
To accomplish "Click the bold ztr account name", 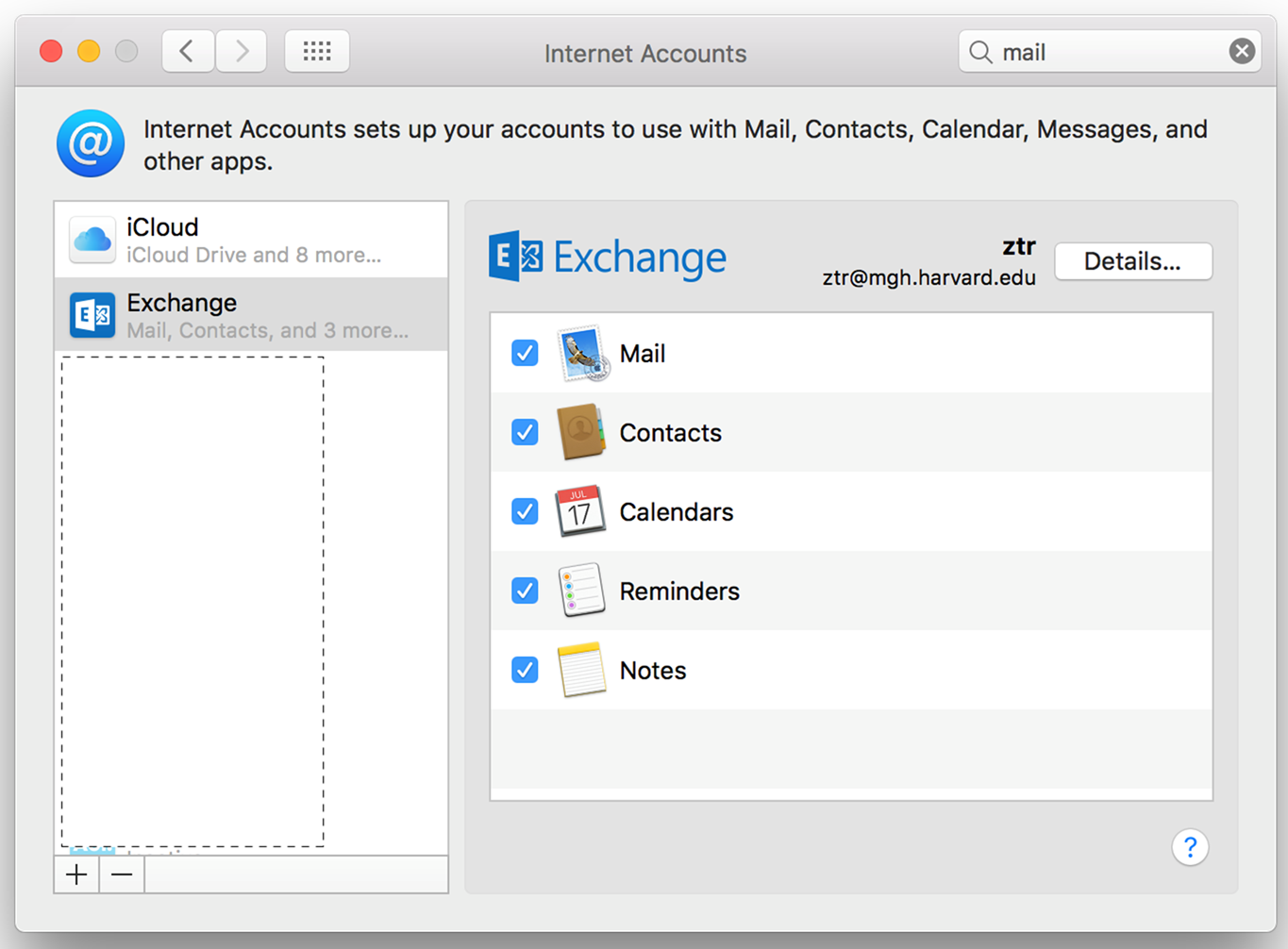I will coord(1019,247).
